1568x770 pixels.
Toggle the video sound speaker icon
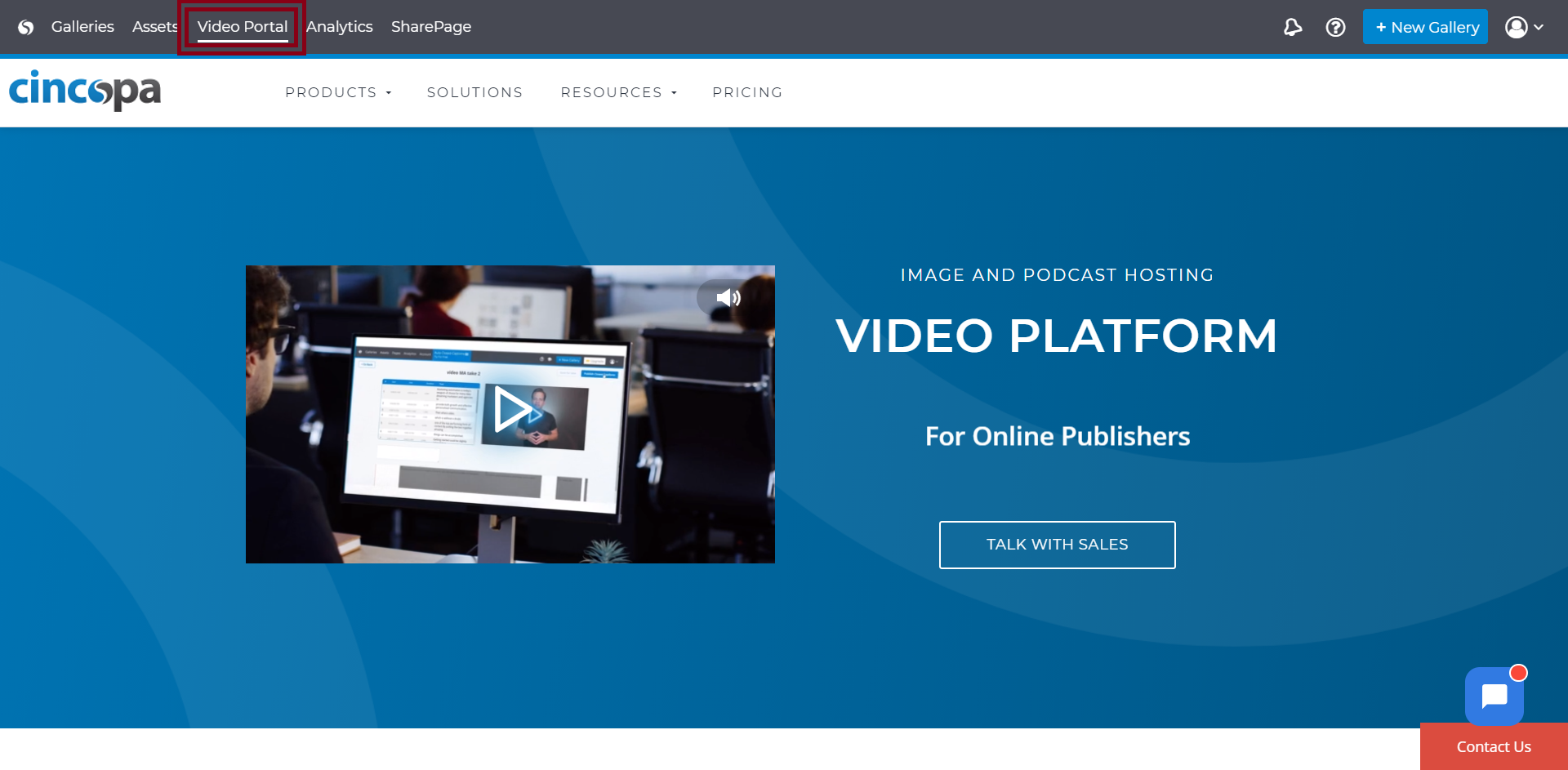[727, 298]
